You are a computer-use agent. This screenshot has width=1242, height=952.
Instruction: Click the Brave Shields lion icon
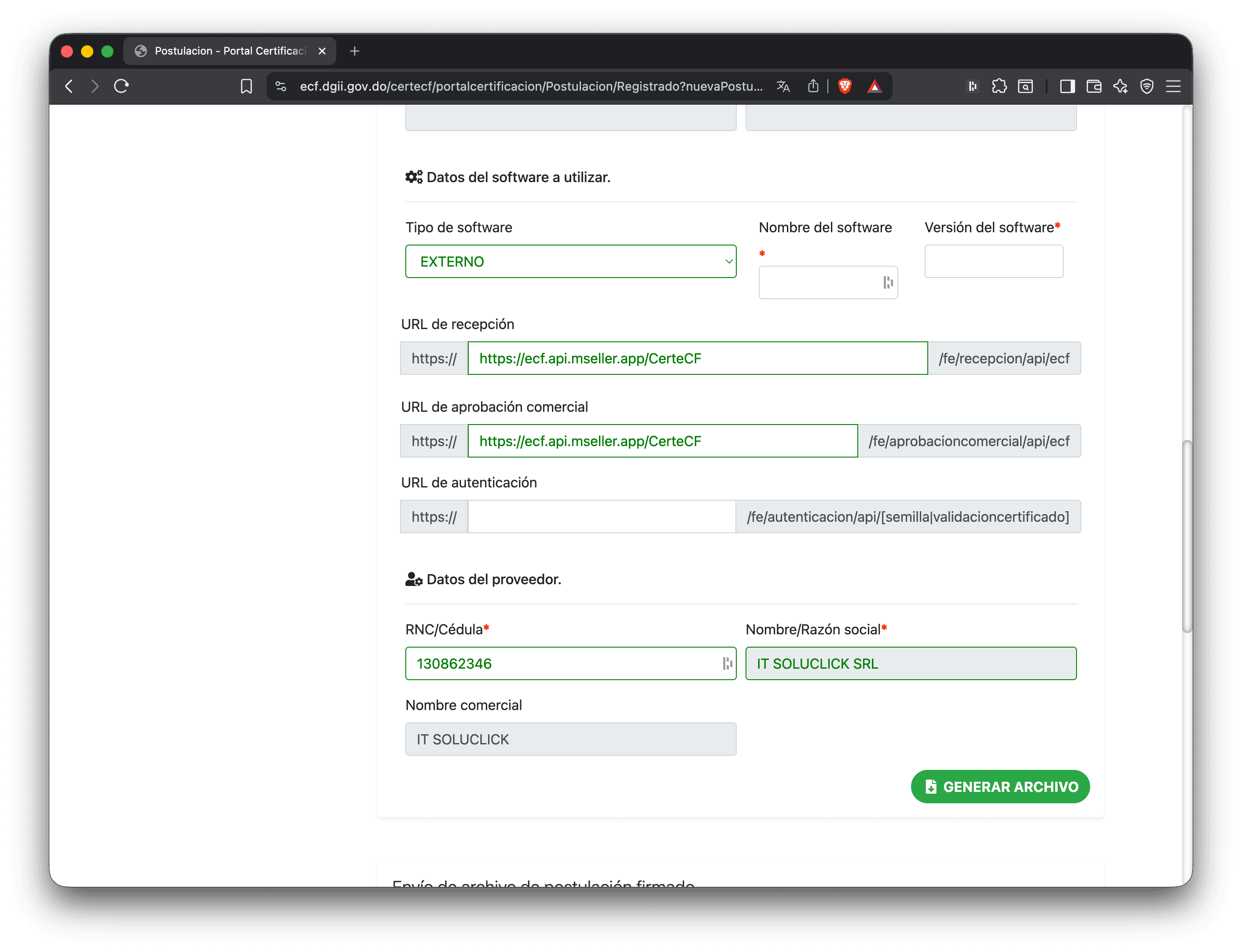(845, 86)
